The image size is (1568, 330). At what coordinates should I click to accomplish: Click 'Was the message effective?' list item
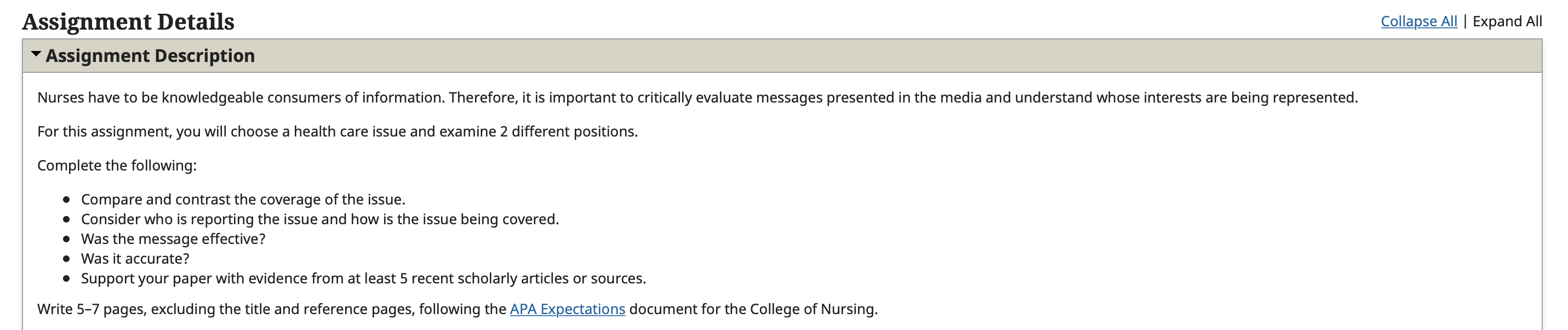[173, 238]
